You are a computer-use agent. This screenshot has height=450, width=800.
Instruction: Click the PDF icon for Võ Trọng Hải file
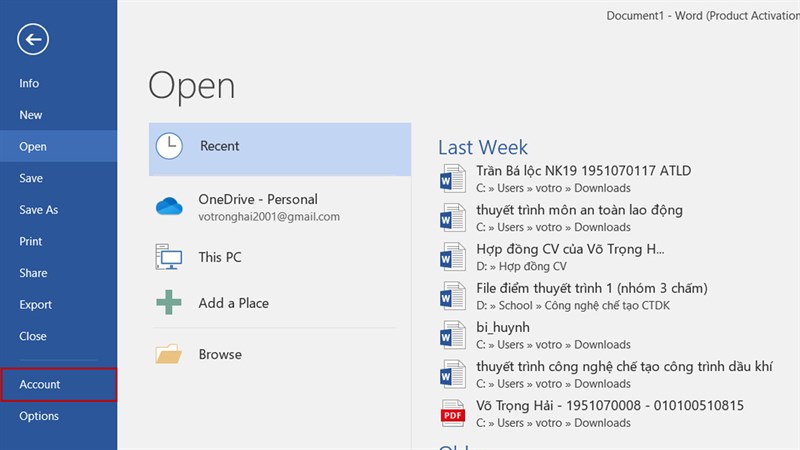point(453,414)
